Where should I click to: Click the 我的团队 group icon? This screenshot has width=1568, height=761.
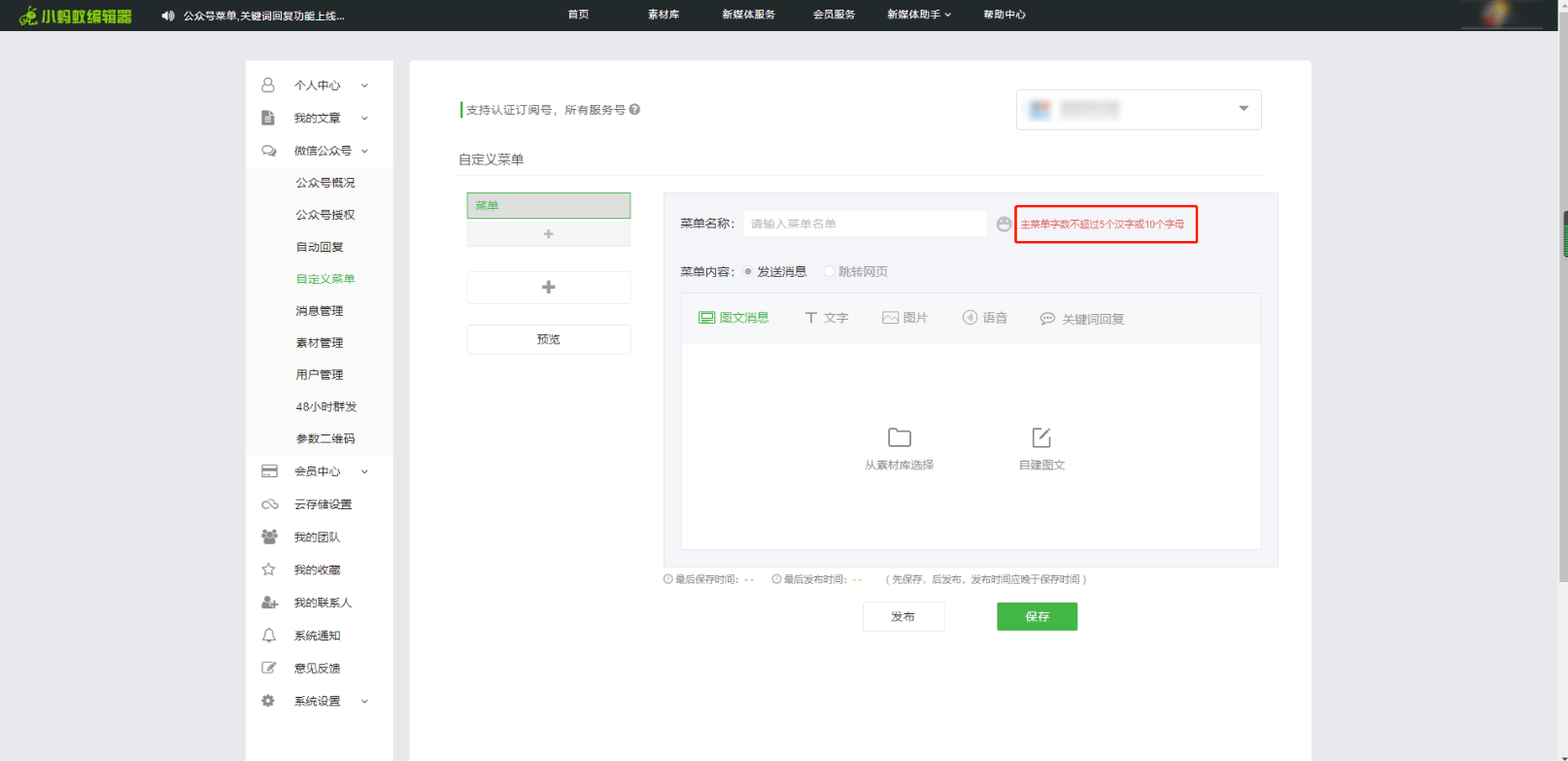pyautogui.click(x=269, y=536)
